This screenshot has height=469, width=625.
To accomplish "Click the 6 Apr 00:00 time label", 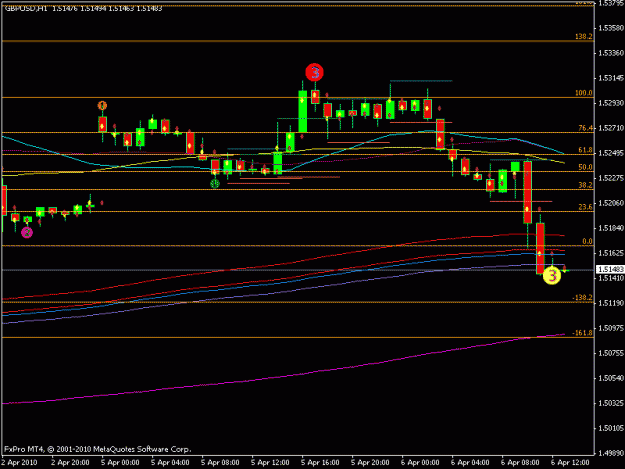I will [x=420, y=463].
